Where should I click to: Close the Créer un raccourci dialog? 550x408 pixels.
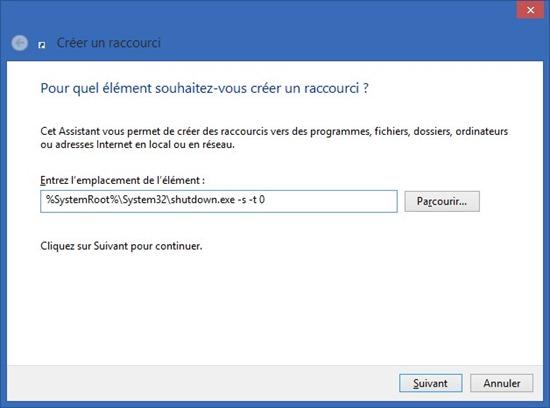[x=530, y=10]
